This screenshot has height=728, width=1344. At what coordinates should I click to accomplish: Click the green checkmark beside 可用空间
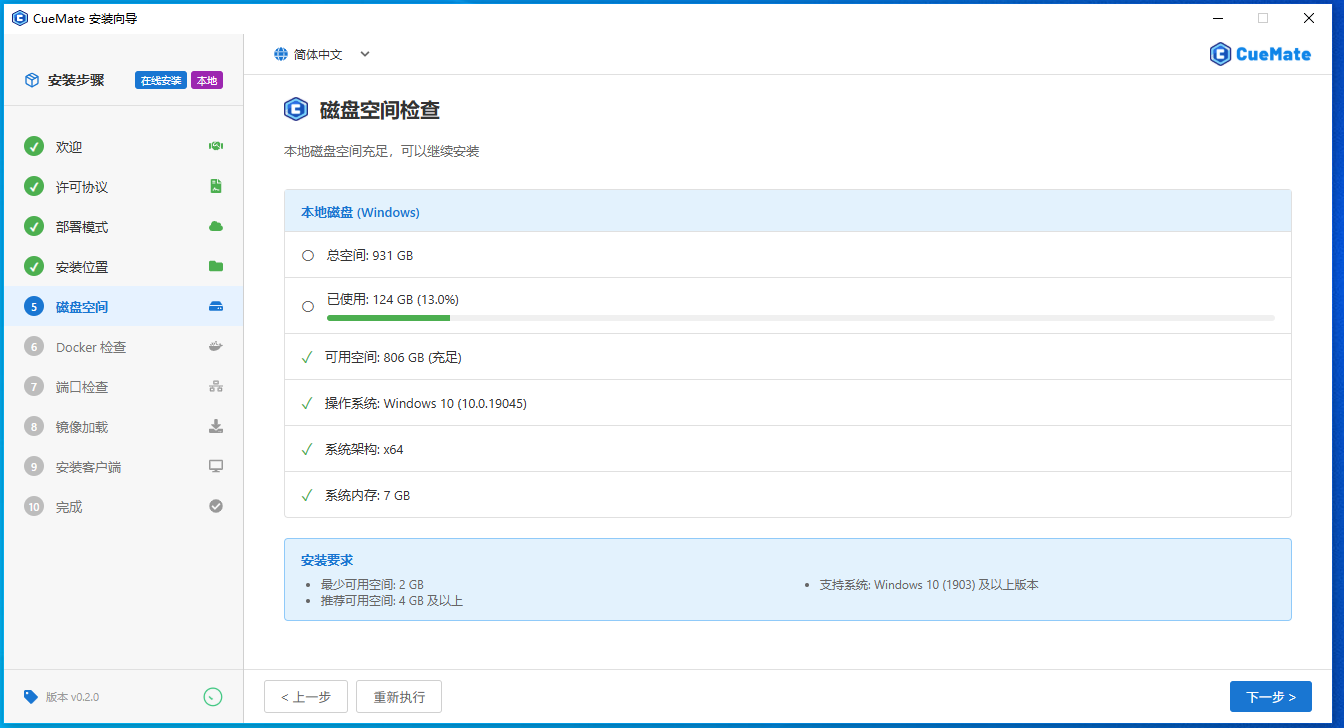point(307,356)
